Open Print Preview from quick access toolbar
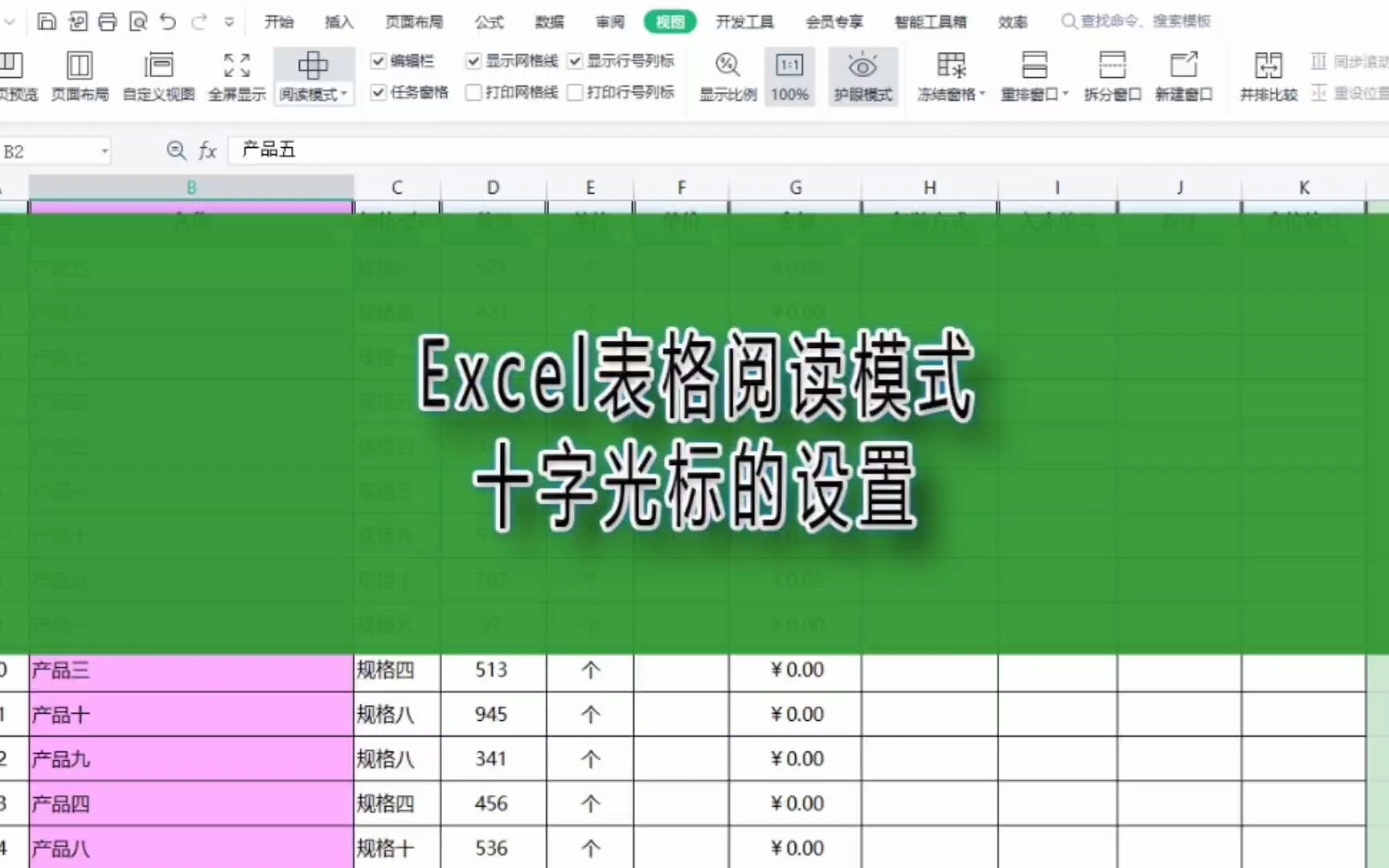 coord(138,22)
